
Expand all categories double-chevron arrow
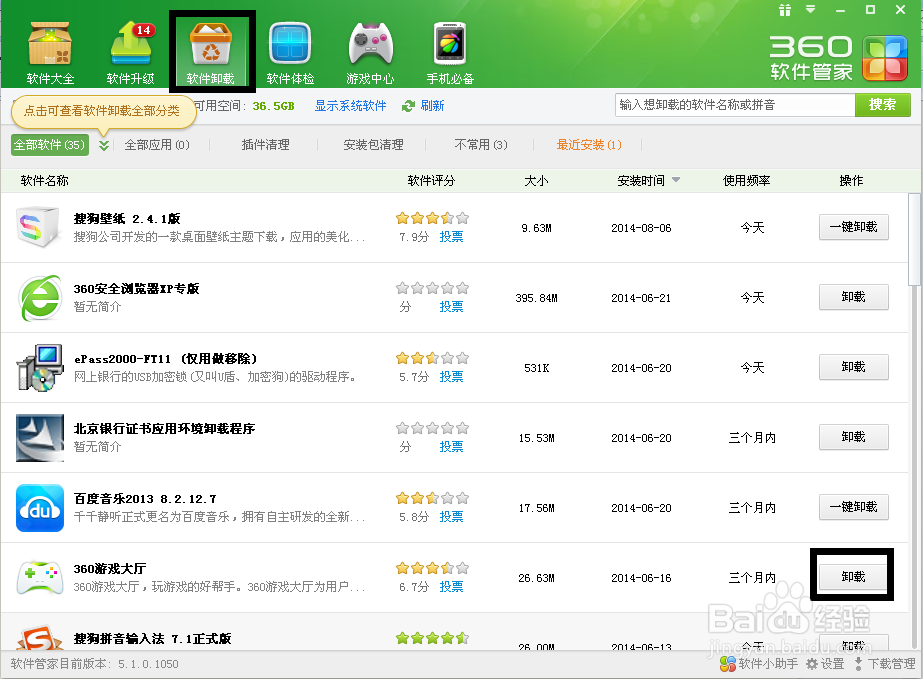(x=104, y=145)
